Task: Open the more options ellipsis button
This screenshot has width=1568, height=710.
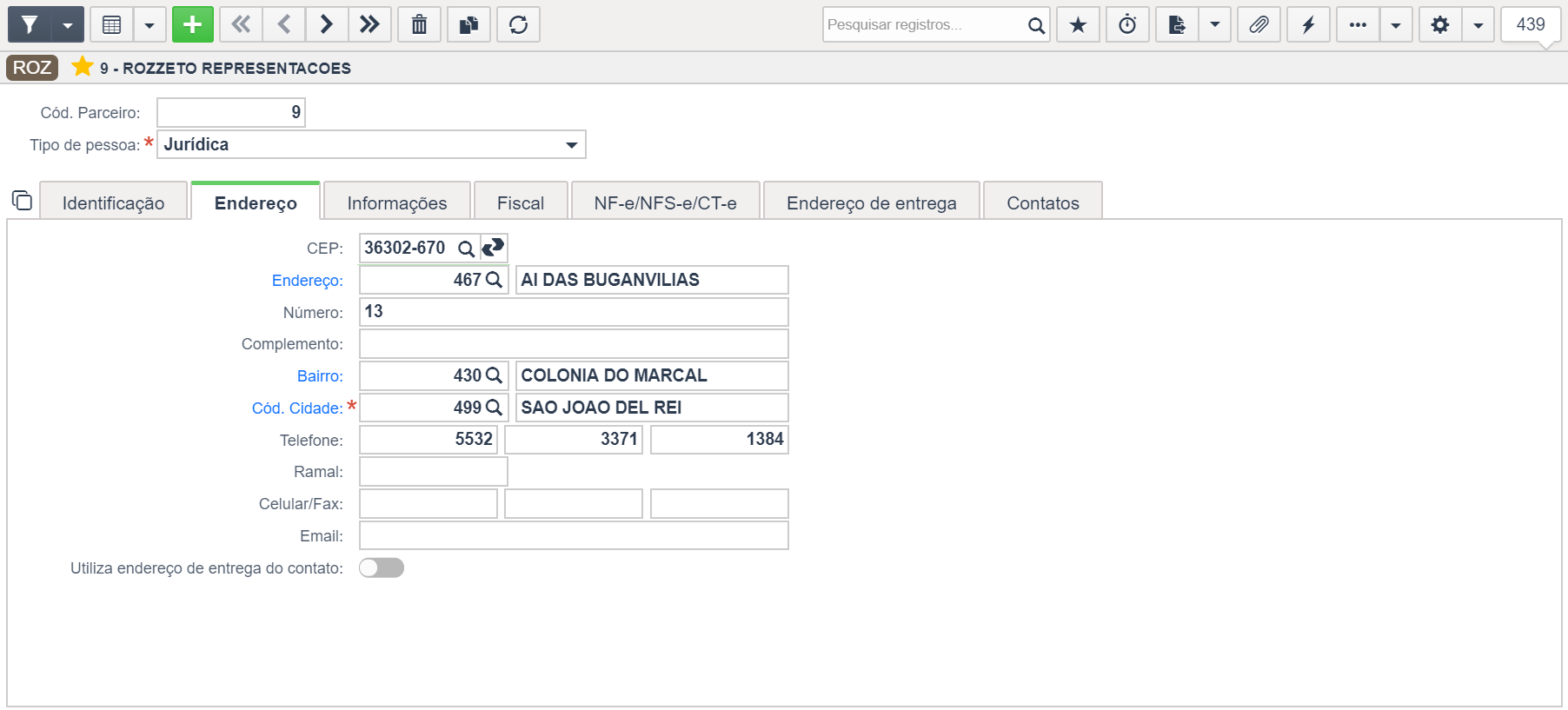Action: (1359, 24)
